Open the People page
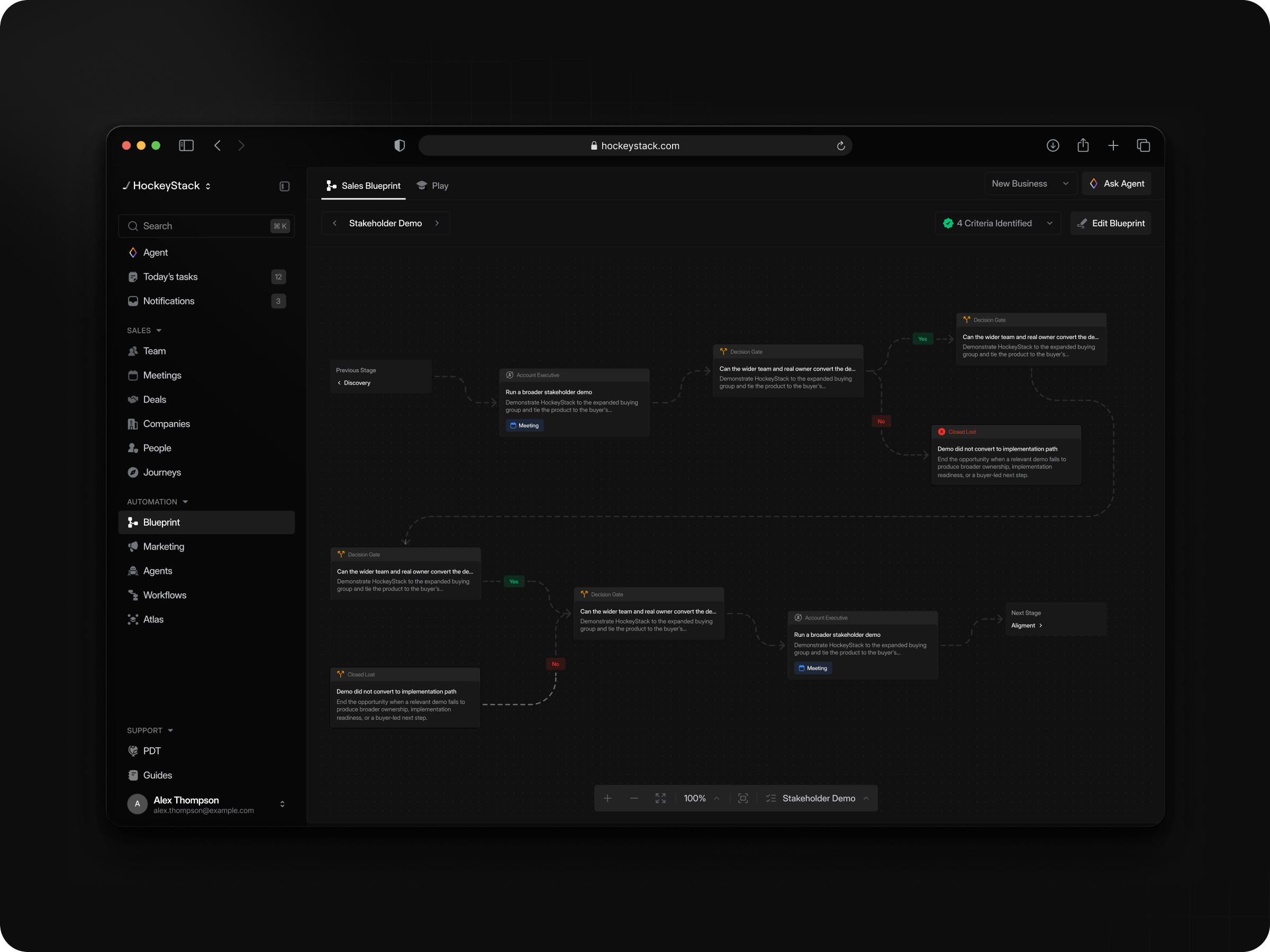 [x=207, y=447]
